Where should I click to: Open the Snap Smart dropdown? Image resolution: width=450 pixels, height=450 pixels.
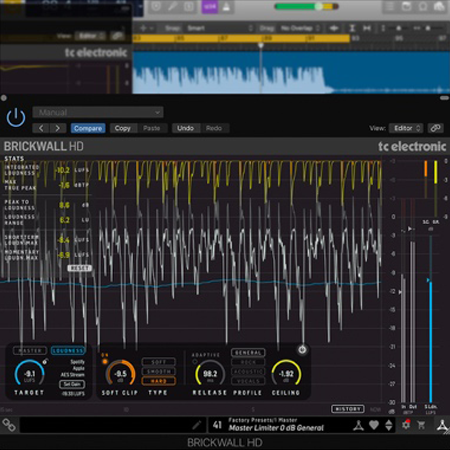219,28
